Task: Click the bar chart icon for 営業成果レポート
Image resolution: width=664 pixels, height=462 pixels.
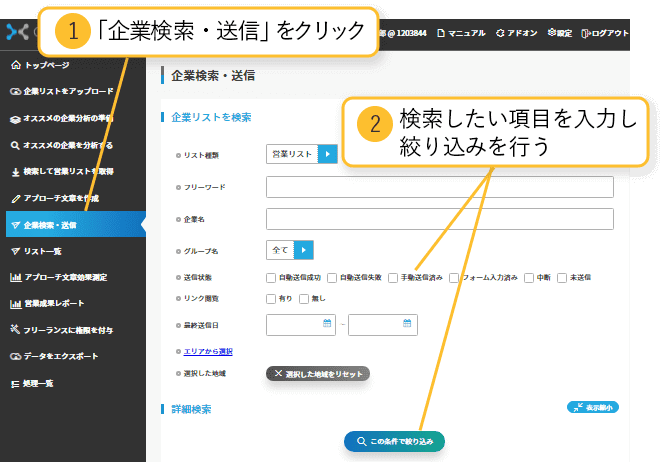Action: [x=16, y=304]
